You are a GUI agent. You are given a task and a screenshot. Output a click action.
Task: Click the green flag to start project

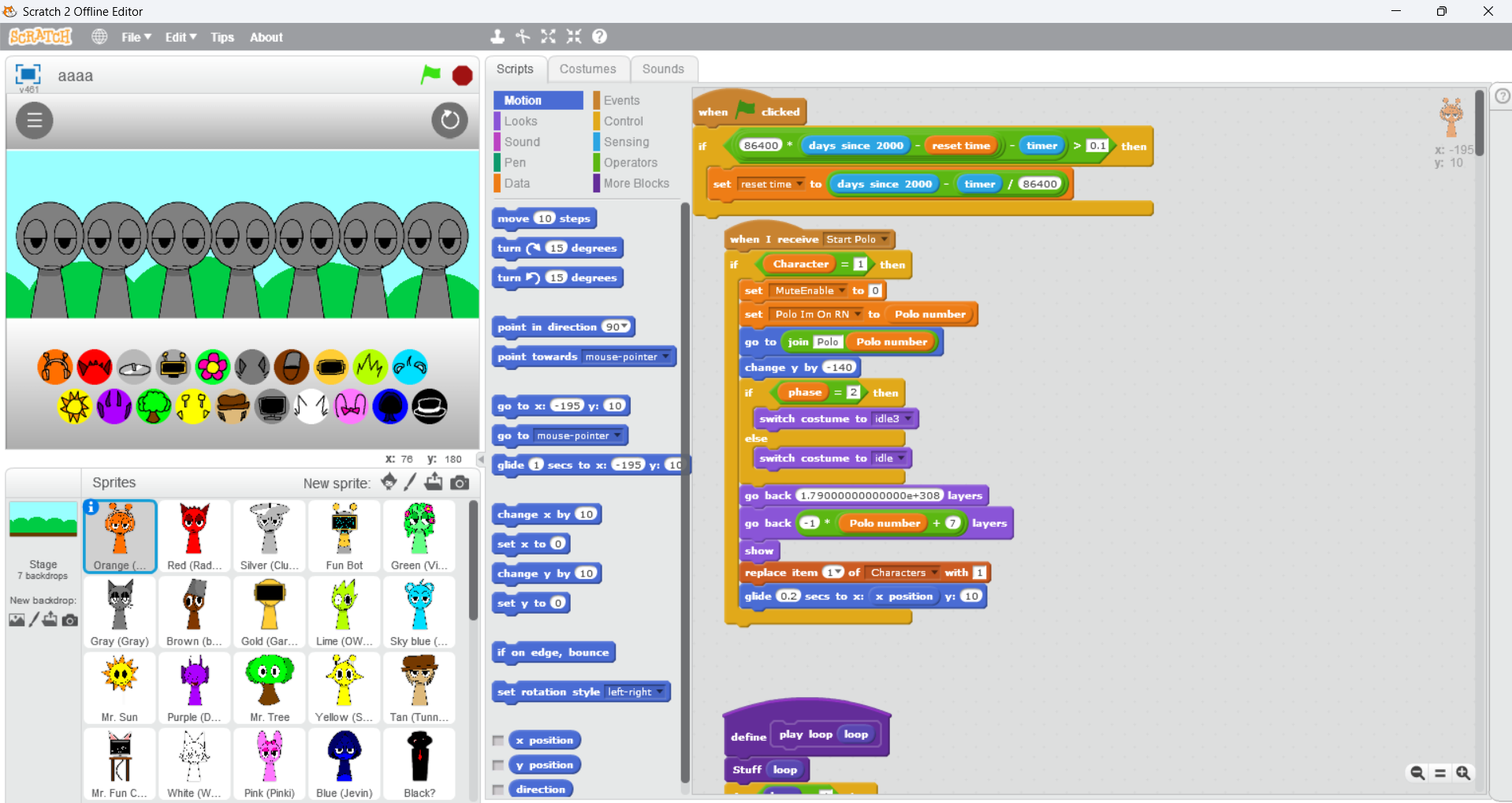coord(430,75)
